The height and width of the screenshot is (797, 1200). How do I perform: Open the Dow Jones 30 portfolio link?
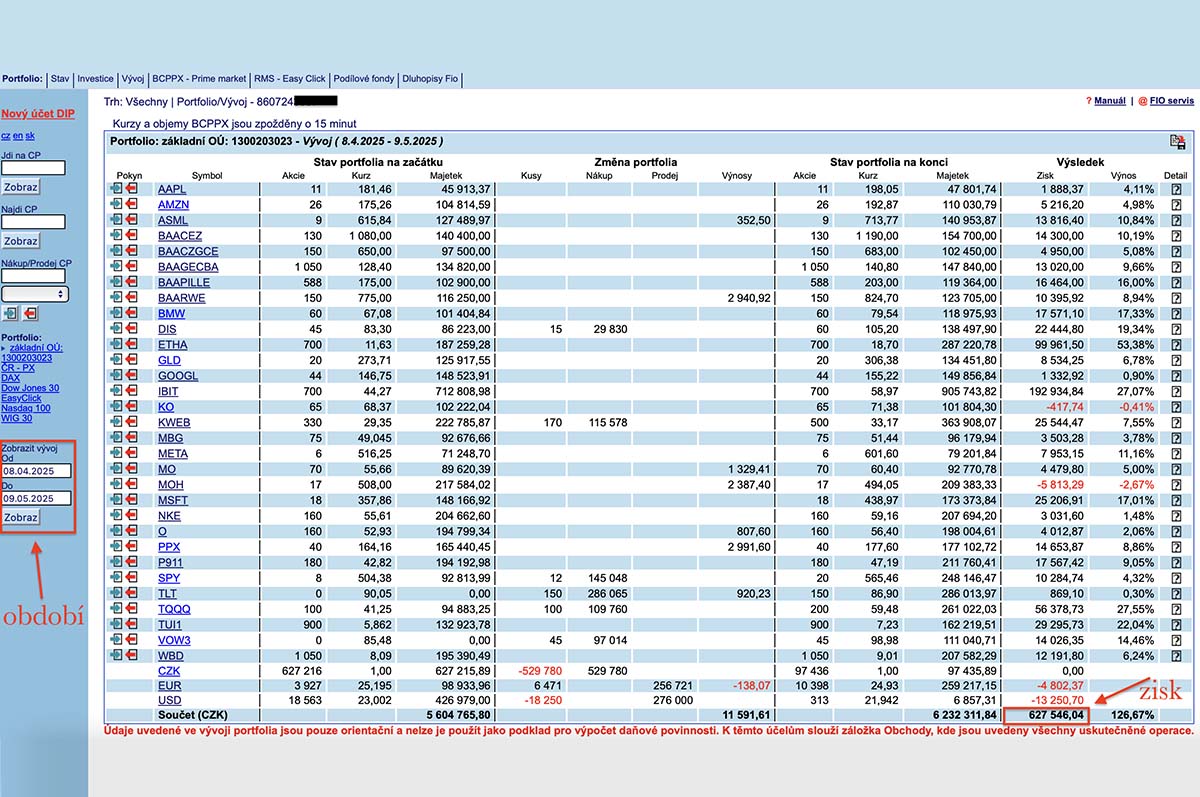coord(30,388)
